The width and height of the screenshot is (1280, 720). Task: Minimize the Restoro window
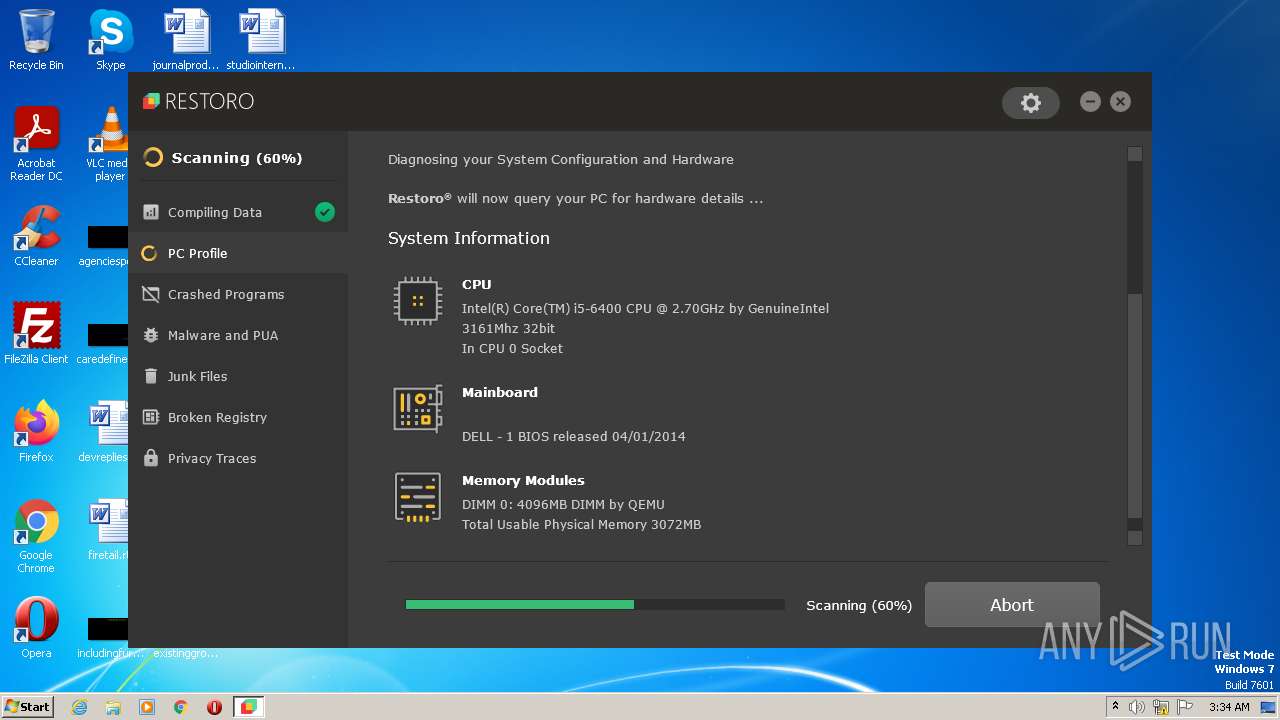1090,101
